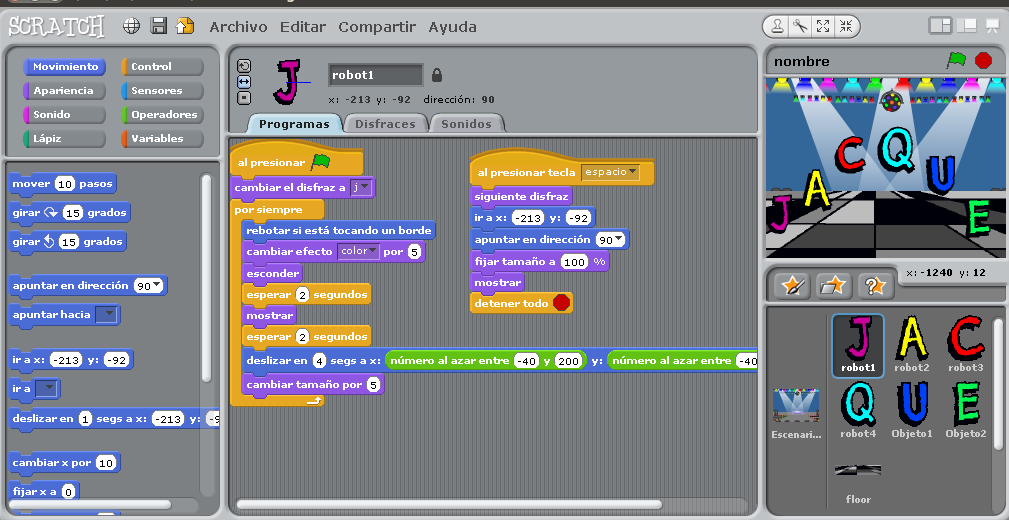Click the 4 segs value in deslizar block
The width and height of the screenshot is (1009, 520).
click(319, 361)
